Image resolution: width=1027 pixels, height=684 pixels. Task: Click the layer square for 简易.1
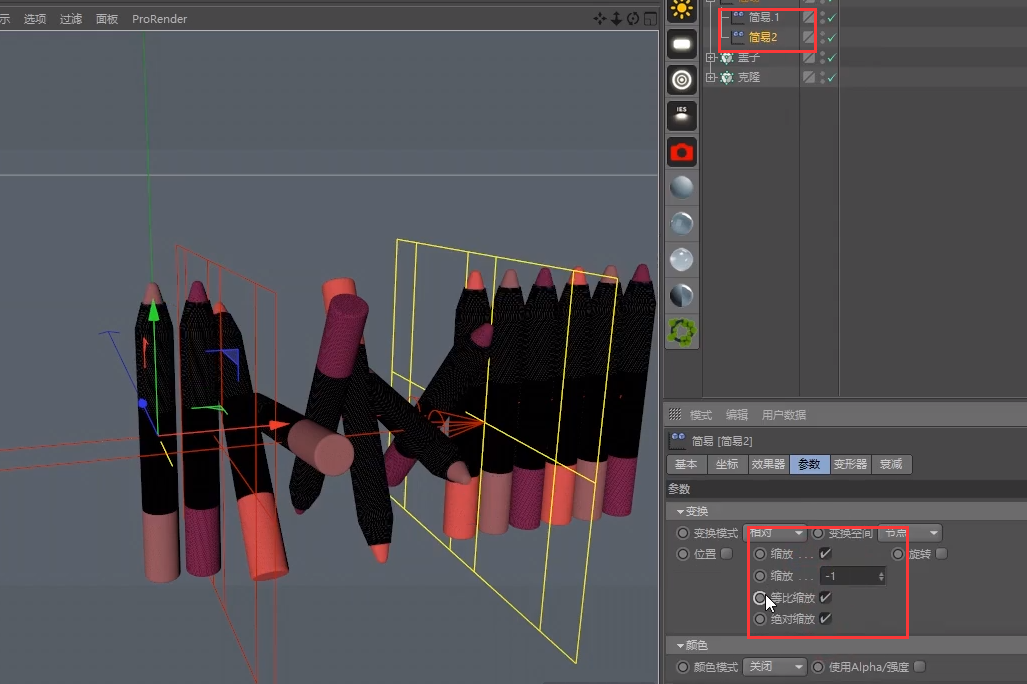tap(809, 18)
